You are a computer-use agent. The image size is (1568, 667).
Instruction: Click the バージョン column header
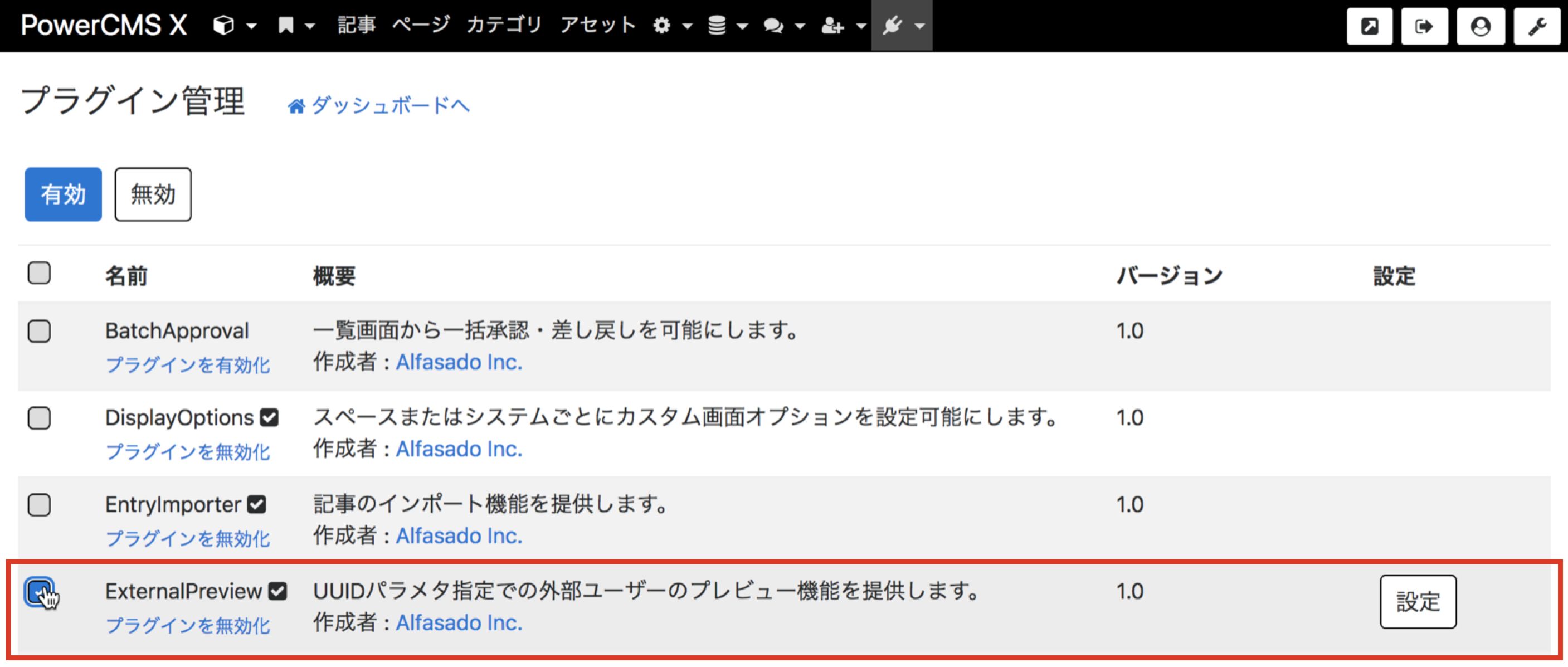tap(1169, 276)
